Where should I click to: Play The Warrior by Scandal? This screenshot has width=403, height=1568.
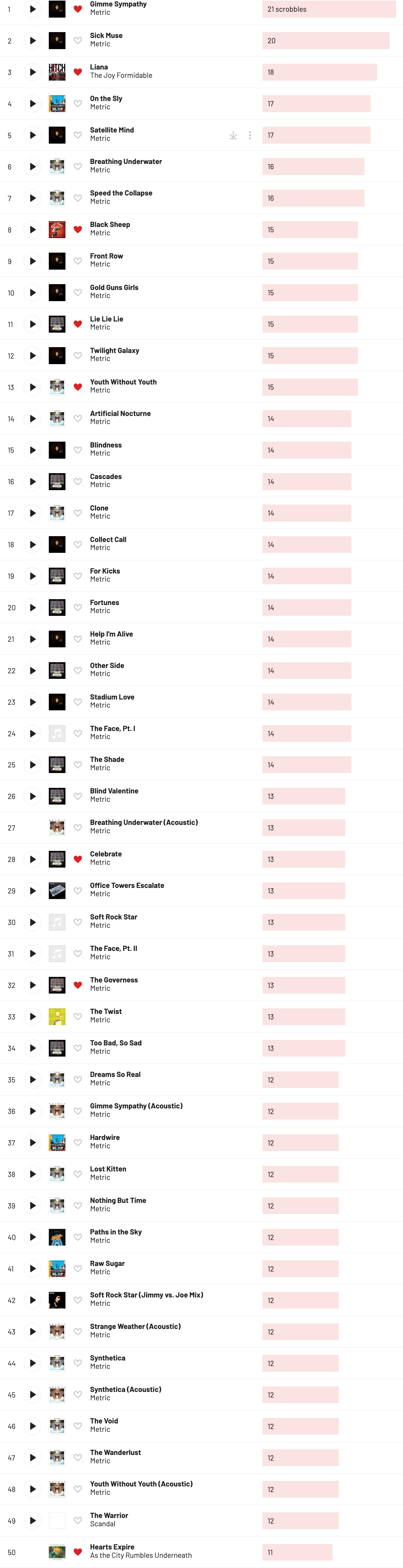coord(32,1520)
